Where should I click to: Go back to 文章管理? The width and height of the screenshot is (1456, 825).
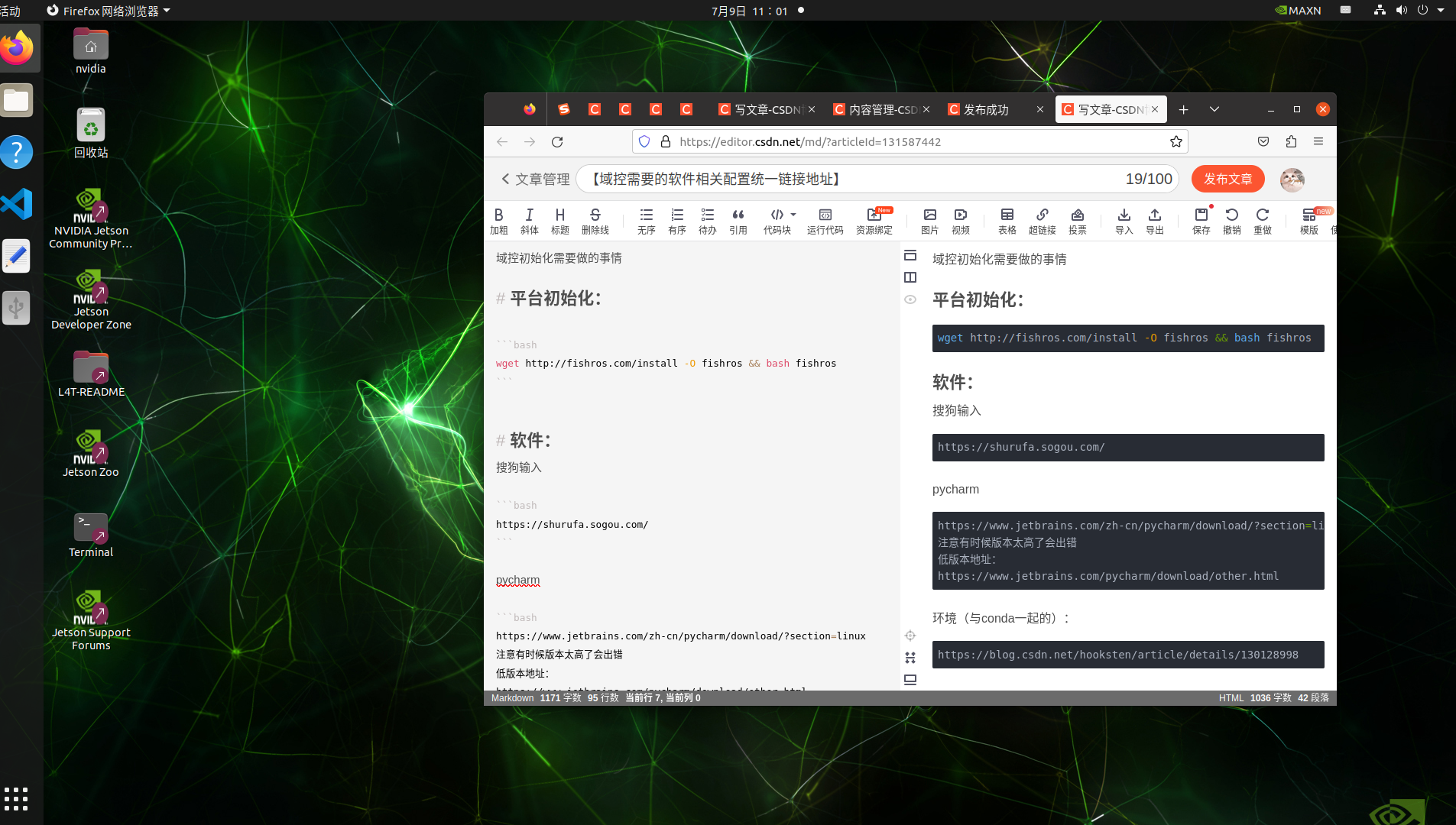535,179
